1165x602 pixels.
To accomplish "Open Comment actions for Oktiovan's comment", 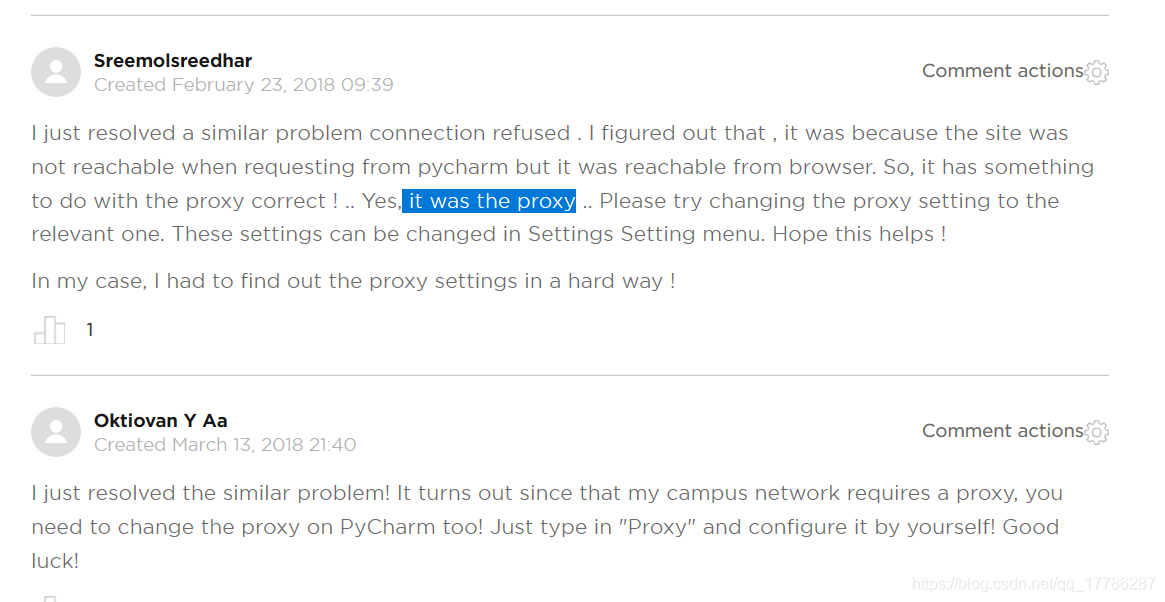I will coord(1002,431).
